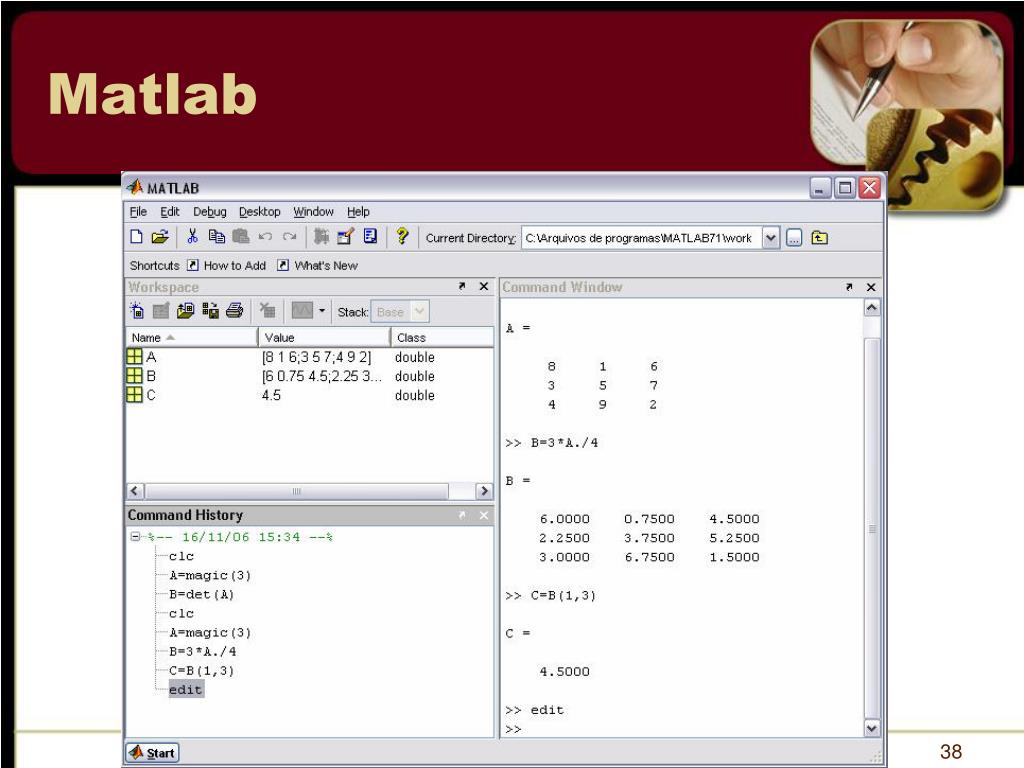Open file using the folder icon

[x=160, y=237]
